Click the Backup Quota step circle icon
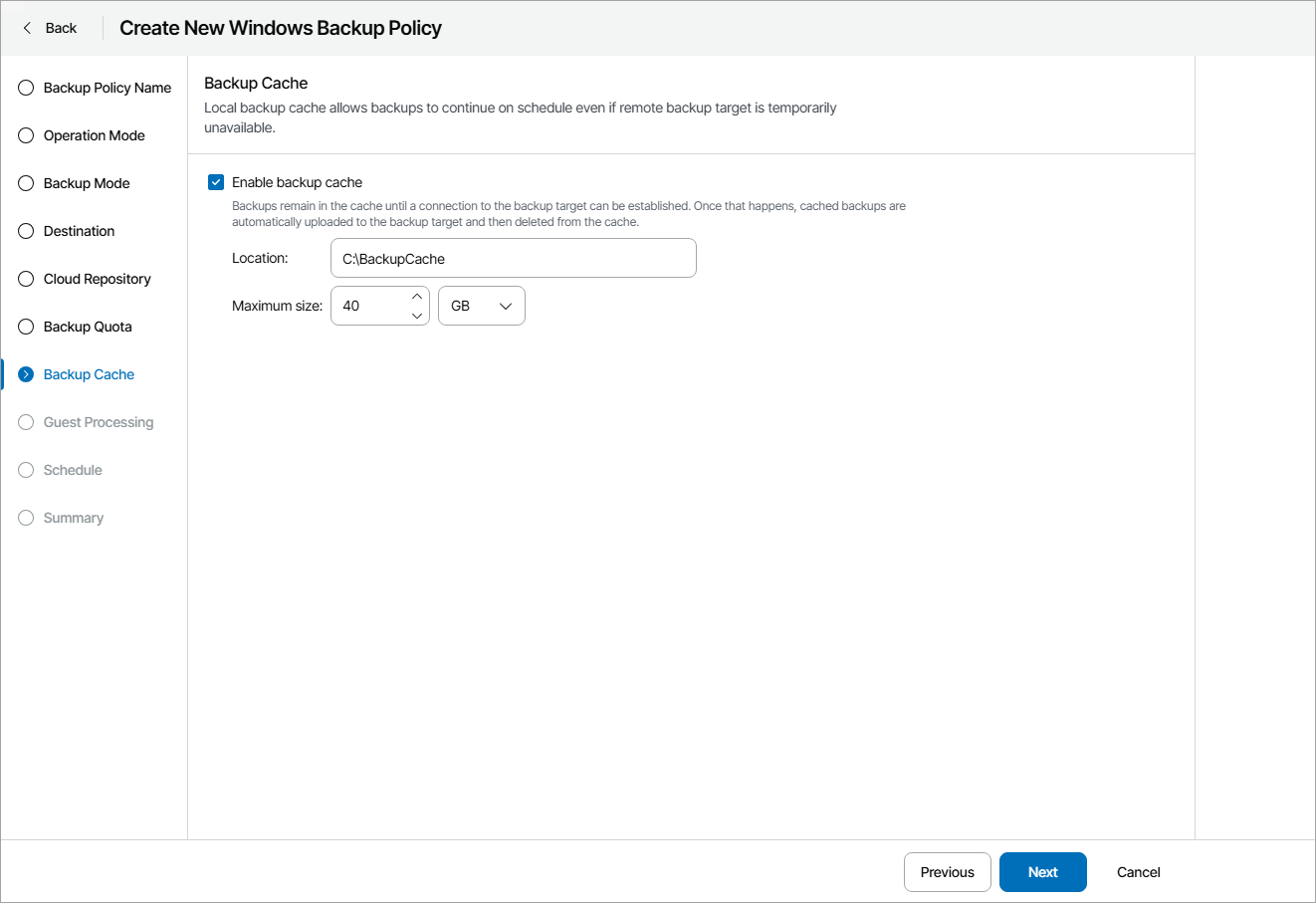The height and width of the screenshot is (903, 1316). (x=26, y=327)
